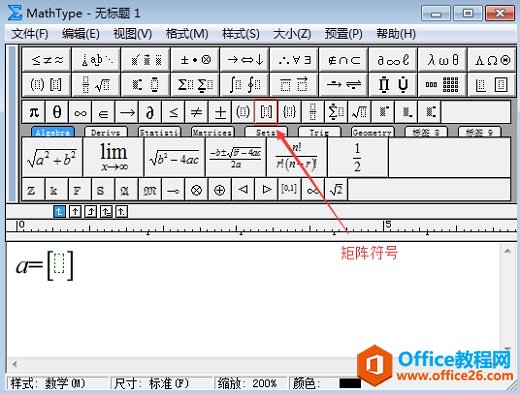520x393 pixels.
Task: Open embellishments palette
Action: pyautogui.click(x=146, y=60)
